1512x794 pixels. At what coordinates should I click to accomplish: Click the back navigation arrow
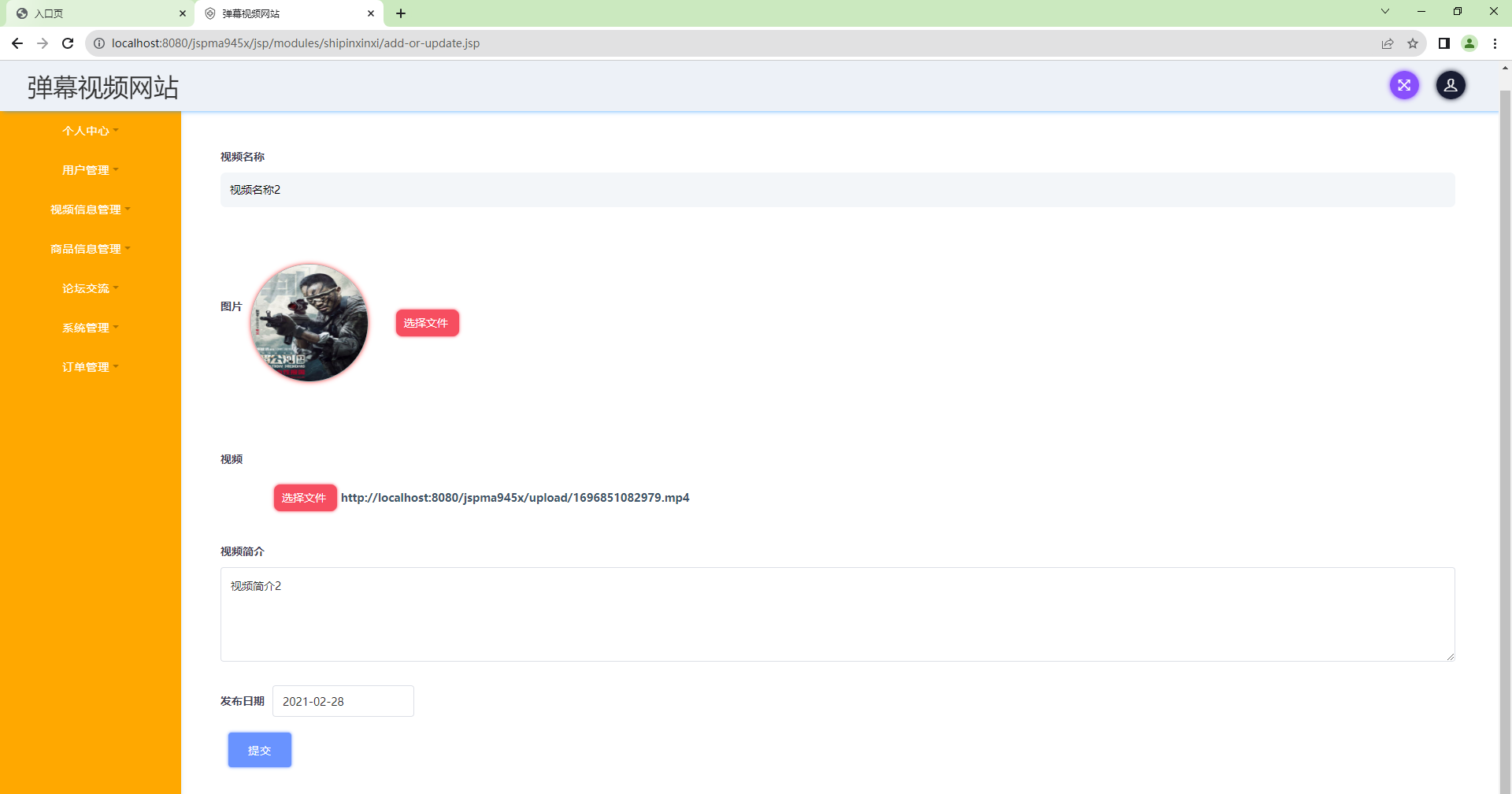point(17,43)
